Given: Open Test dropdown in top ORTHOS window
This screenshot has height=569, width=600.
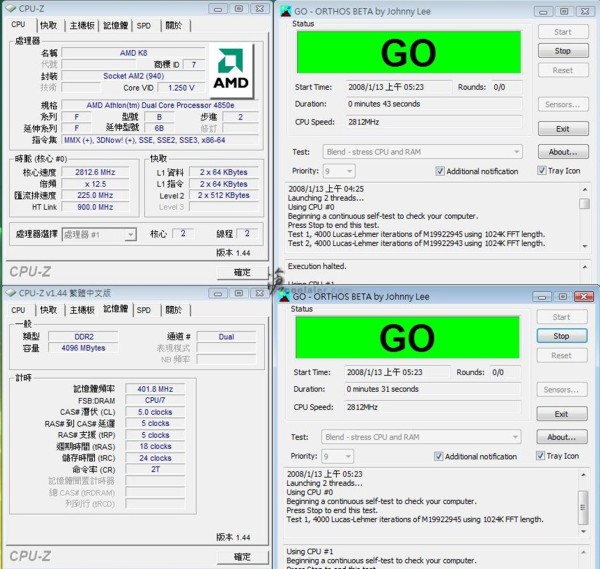Looking at the screenshot, I should (x=422, y=152).
